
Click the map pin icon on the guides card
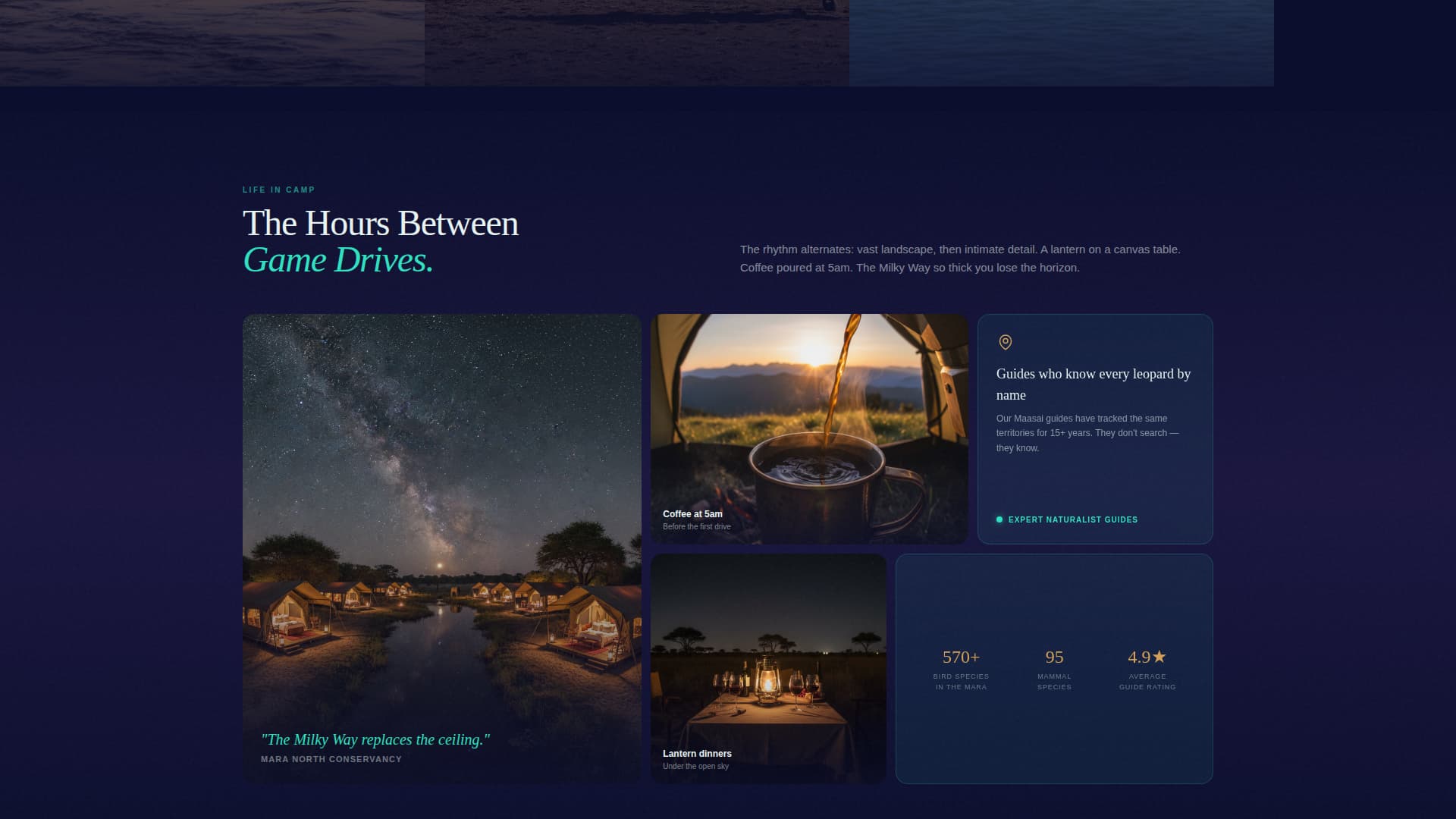pos(1006,343)
